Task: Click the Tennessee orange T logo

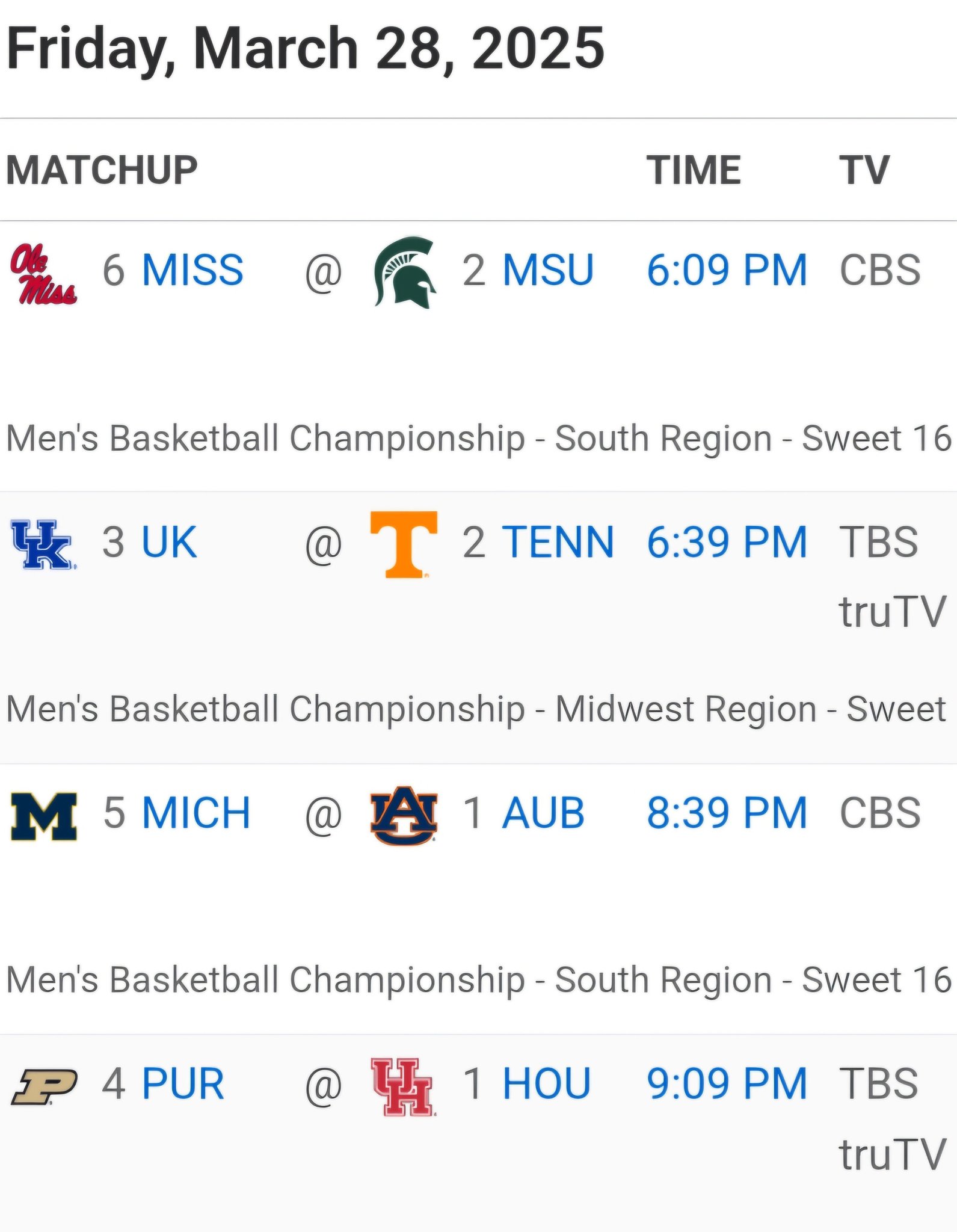Action: (x=404, y=544)
